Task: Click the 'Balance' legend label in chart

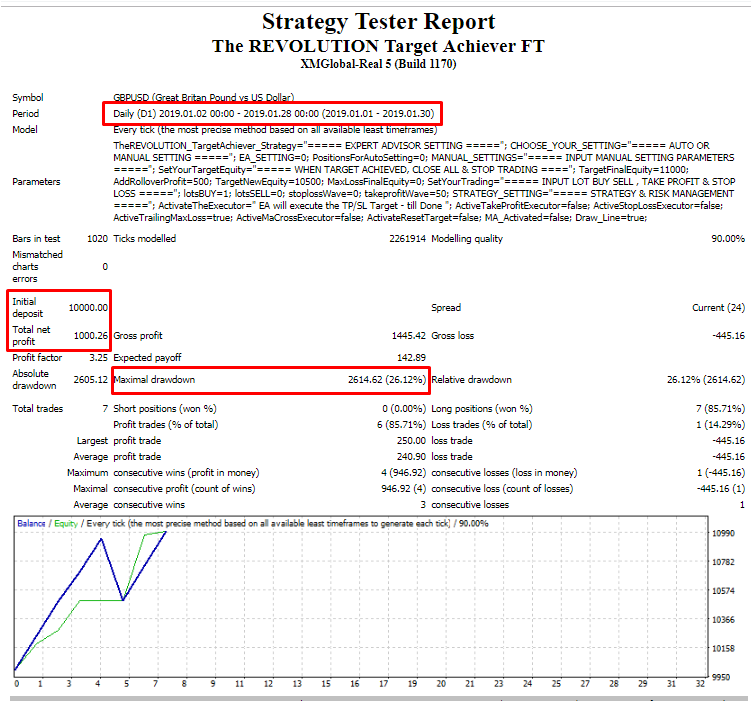Action: coord(31,523)
